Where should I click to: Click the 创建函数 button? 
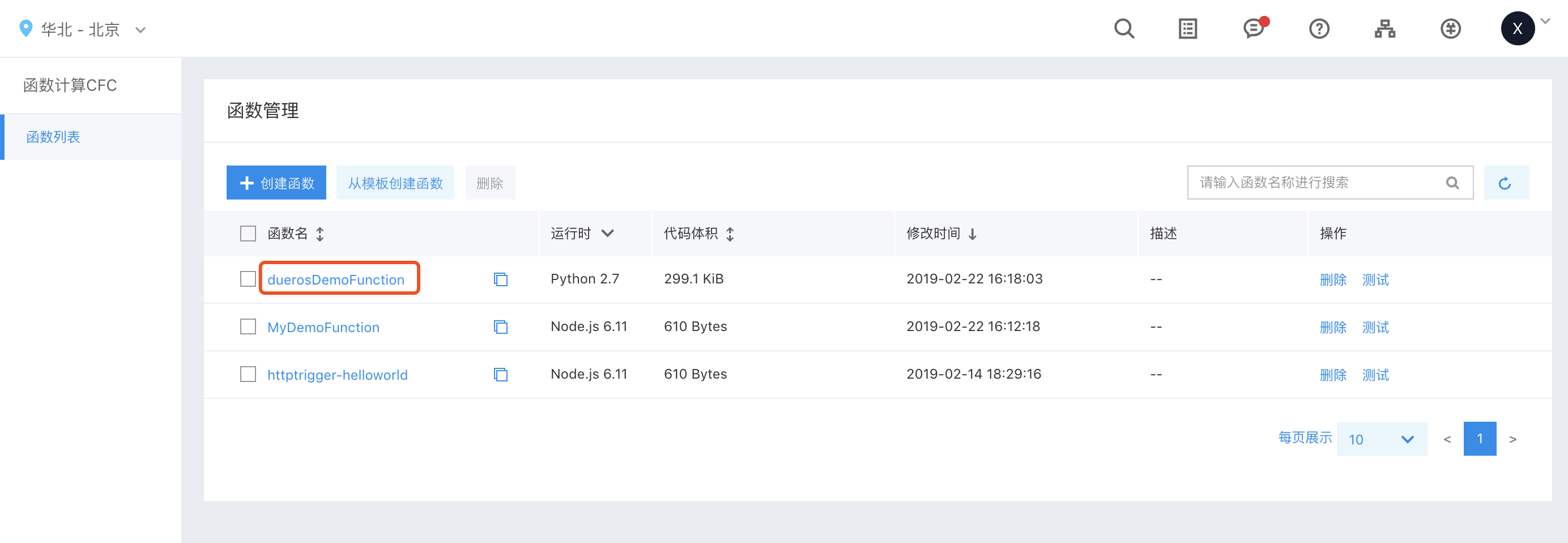[x=276, y=183]
